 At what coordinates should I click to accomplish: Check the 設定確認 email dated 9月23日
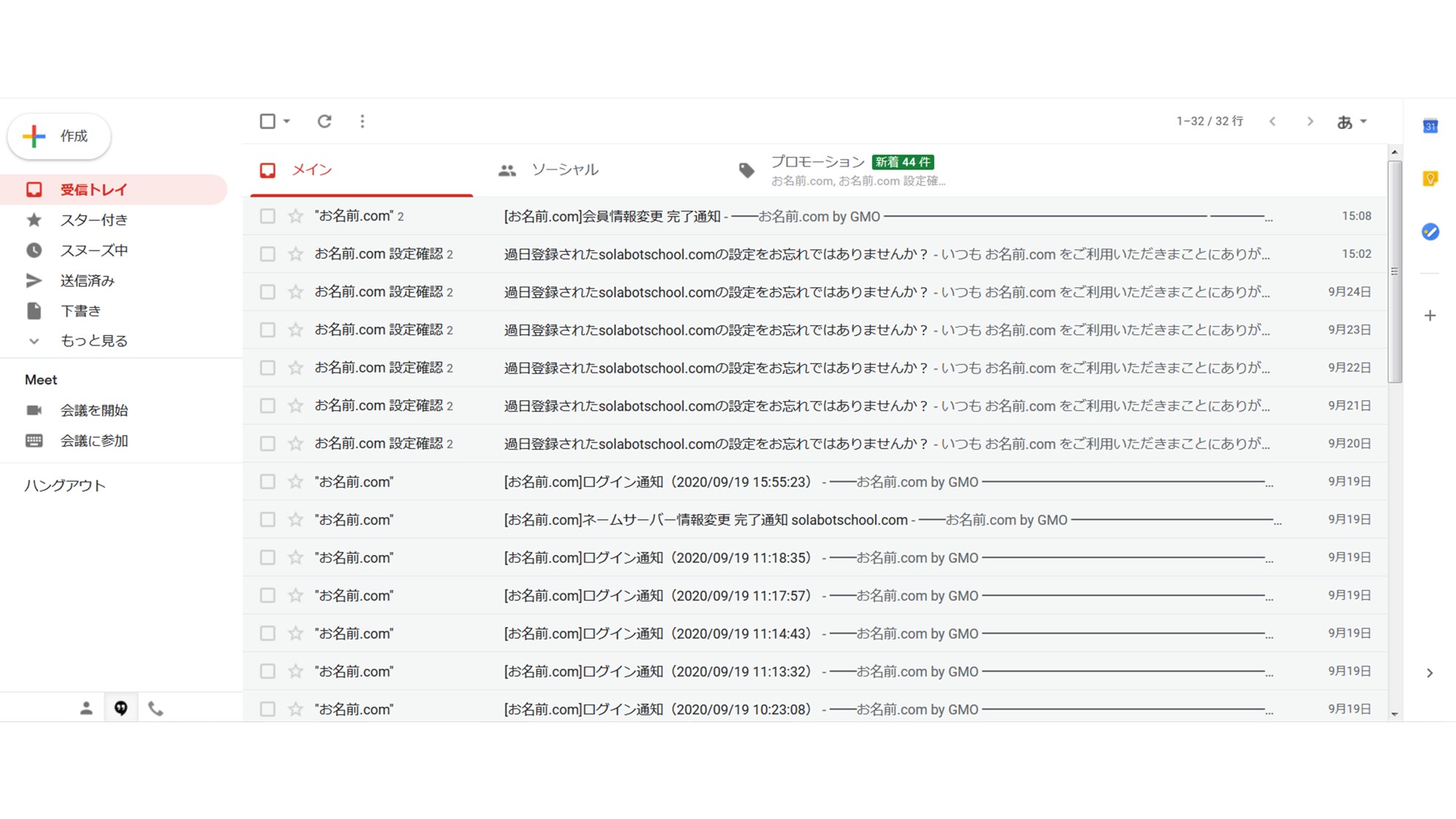pos(268,330)
